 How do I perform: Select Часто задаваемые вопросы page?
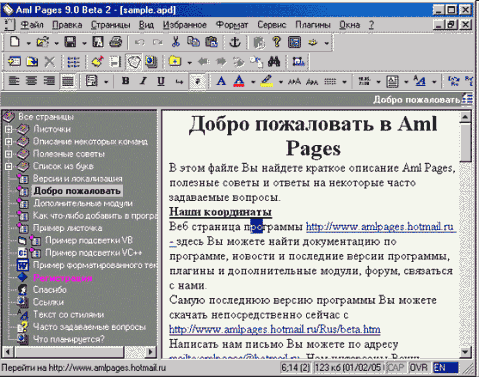pos(89,327)
